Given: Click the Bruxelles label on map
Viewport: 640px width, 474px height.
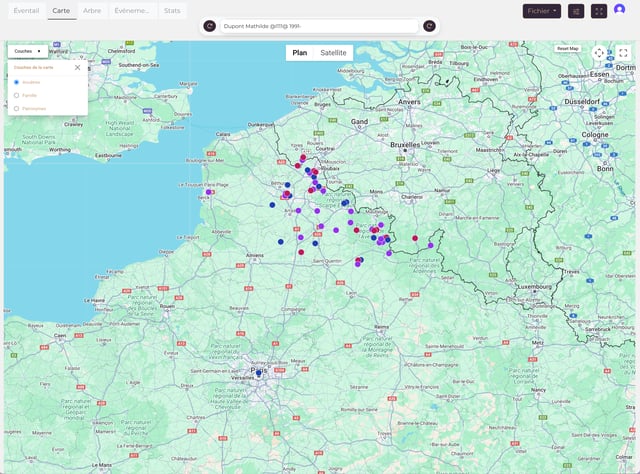Looking at the screenshot, I should click(405, 145).
